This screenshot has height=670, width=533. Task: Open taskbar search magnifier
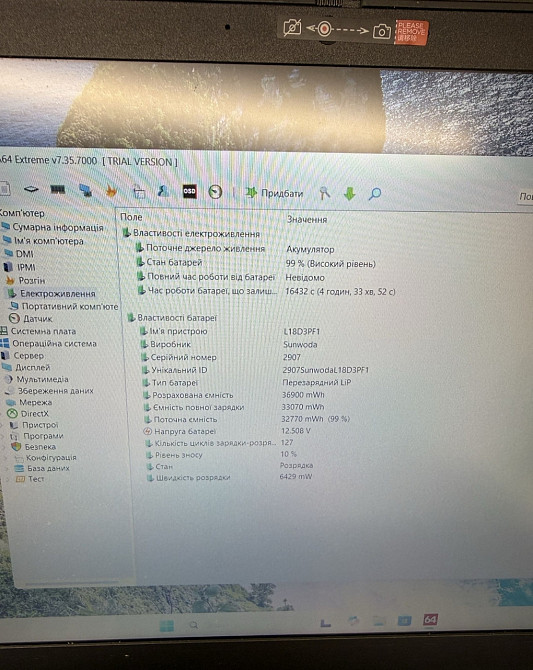(x=194, y=625)
